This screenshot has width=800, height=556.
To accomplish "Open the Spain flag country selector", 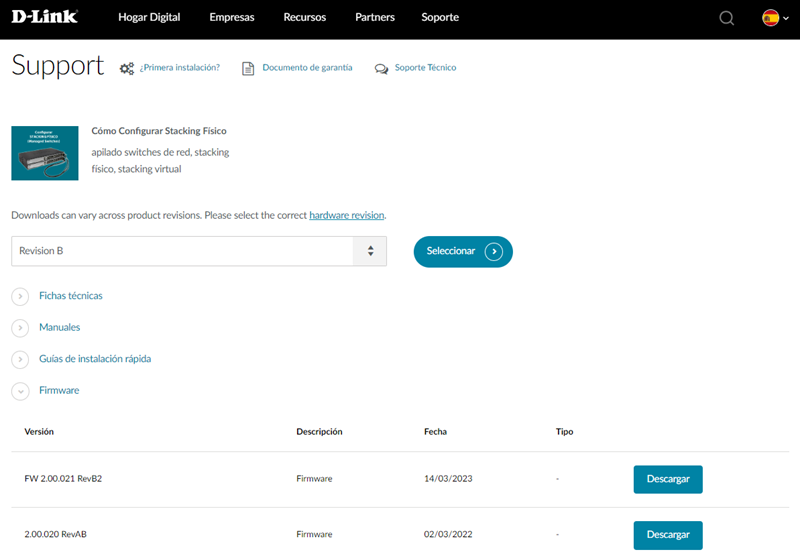I will (775, 18).
